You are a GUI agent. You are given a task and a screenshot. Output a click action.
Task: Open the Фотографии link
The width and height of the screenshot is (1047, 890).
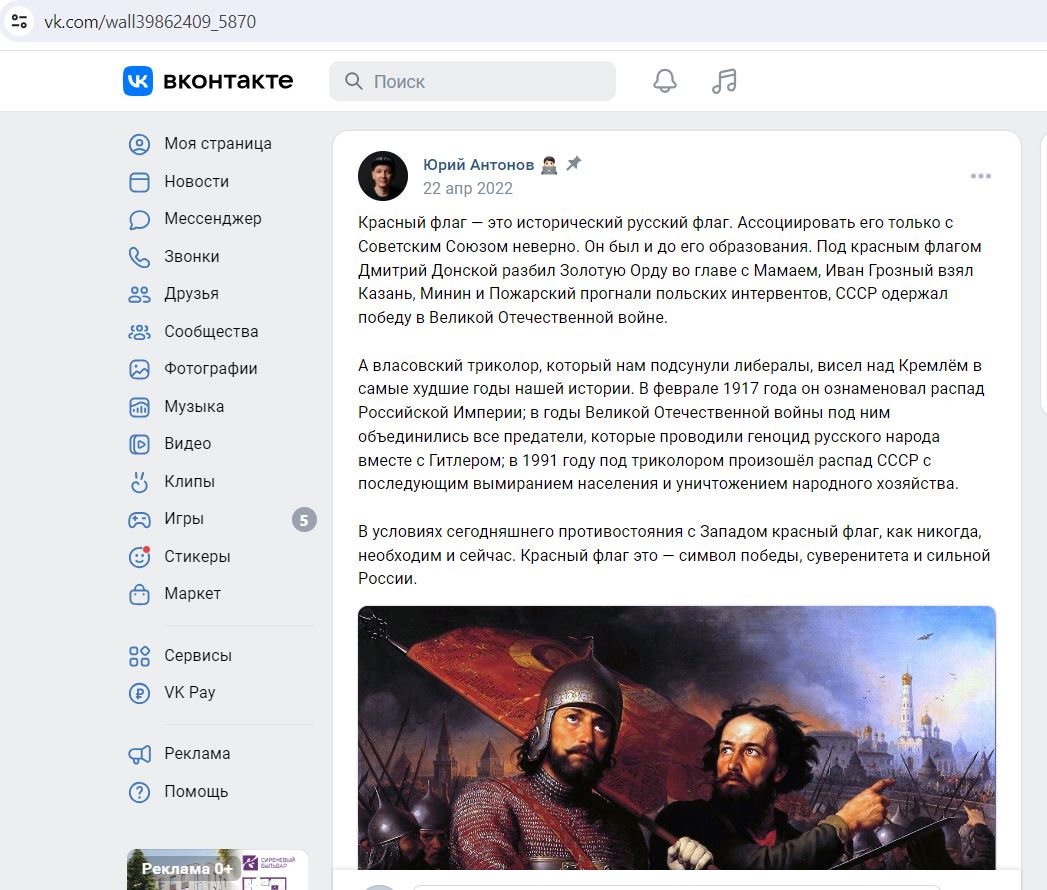point(210,369)
